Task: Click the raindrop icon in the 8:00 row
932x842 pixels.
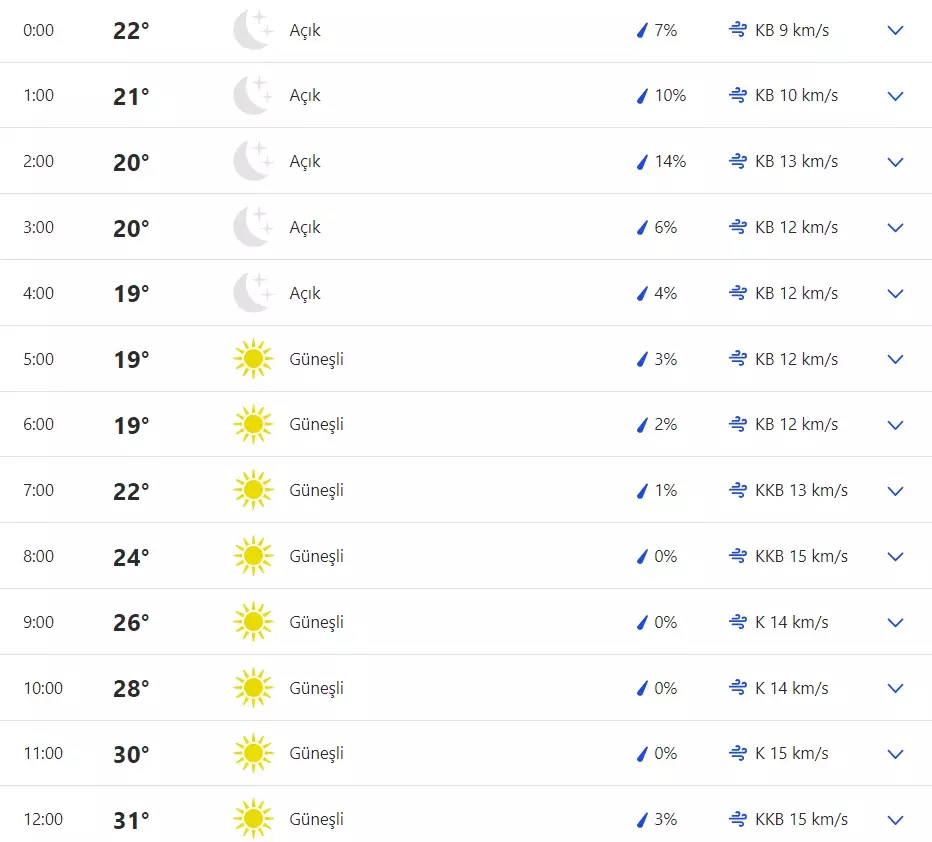Action: (643, 556)
